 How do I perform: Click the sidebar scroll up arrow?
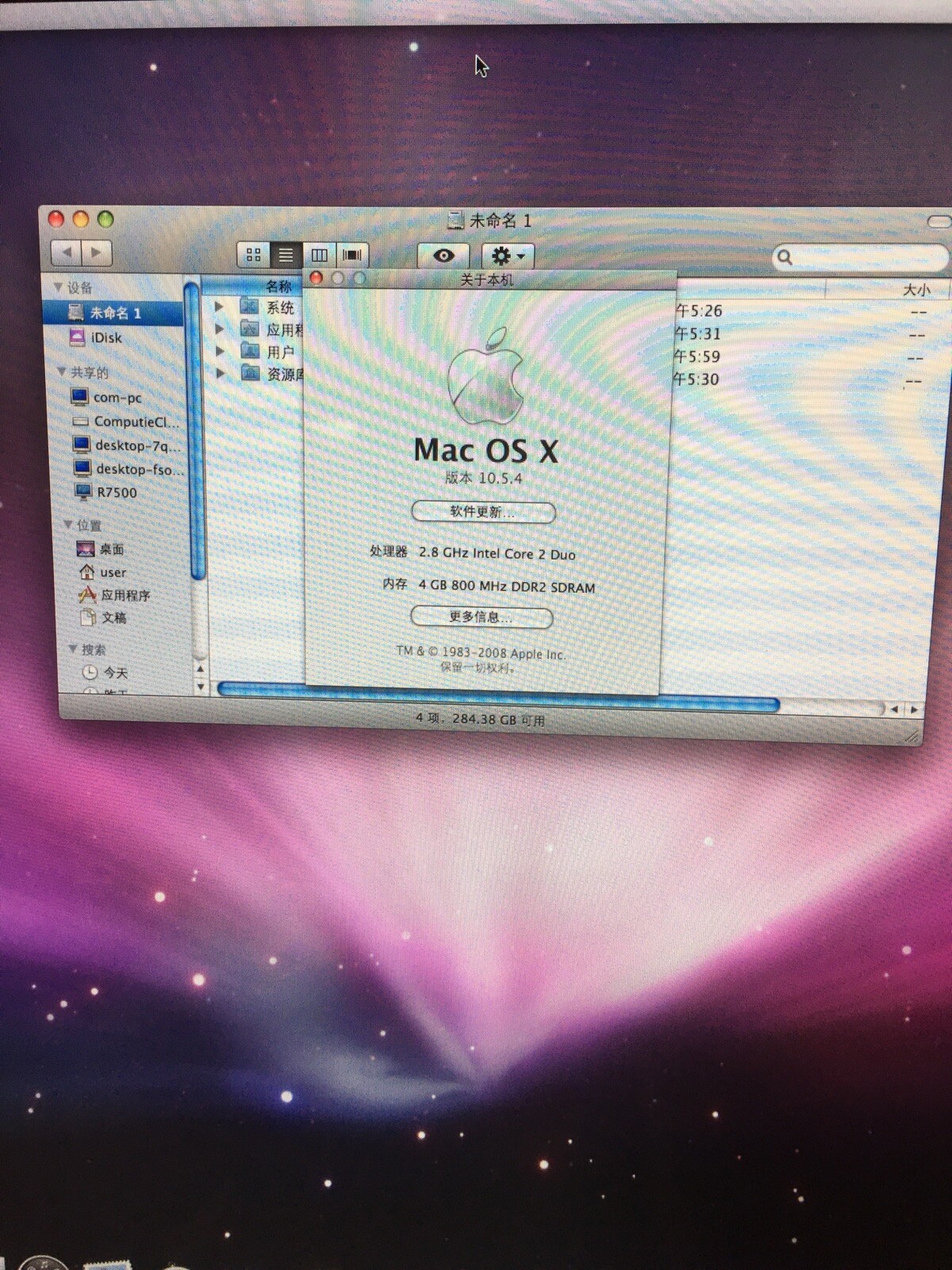[200, 670]
